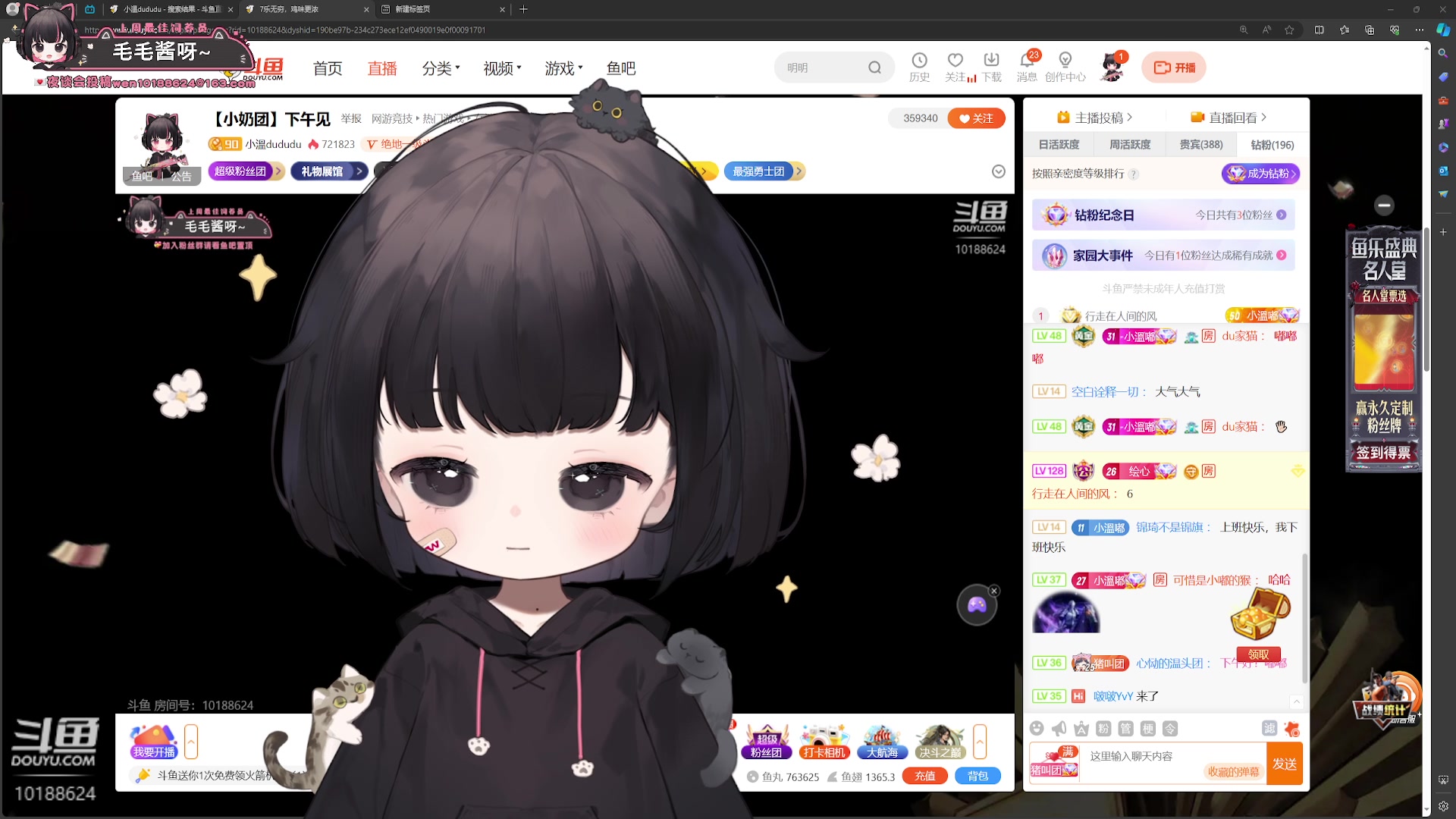
Task: Open the Copilot icon in the browser toolbar
Action: click(1443, 30)
